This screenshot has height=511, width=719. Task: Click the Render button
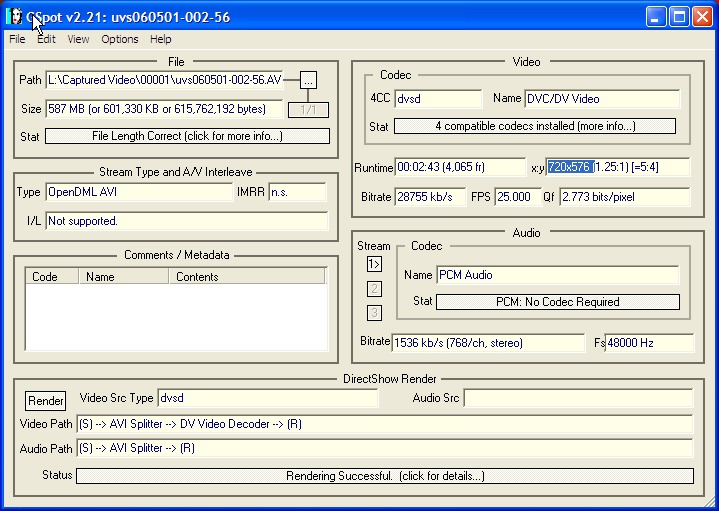point(45,401)
